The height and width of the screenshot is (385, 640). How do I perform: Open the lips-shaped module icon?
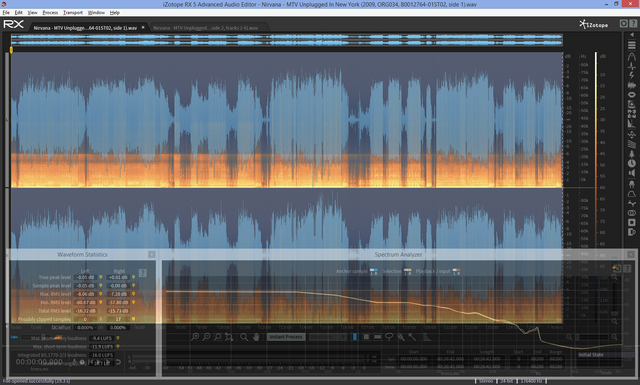coord(631,95)
